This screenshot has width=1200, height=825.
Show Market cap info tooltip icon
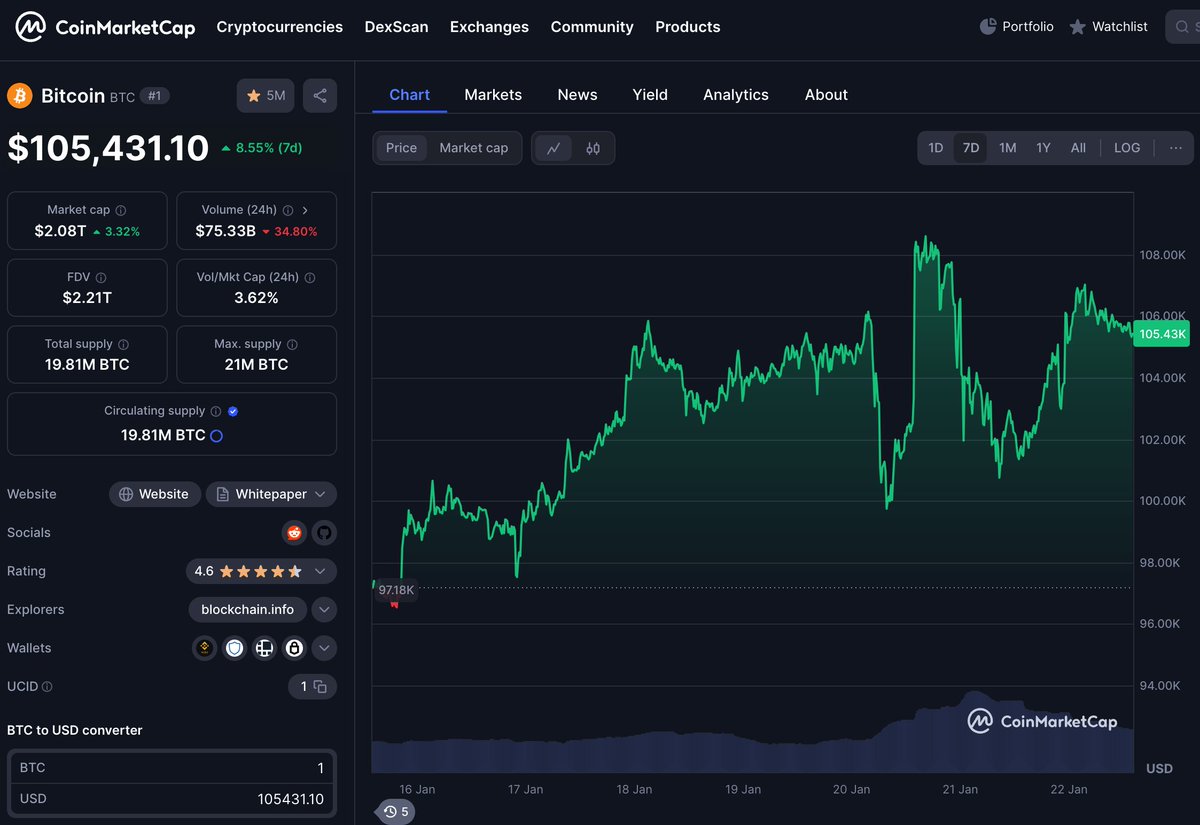pyautogui.click(x=121, y=211)
